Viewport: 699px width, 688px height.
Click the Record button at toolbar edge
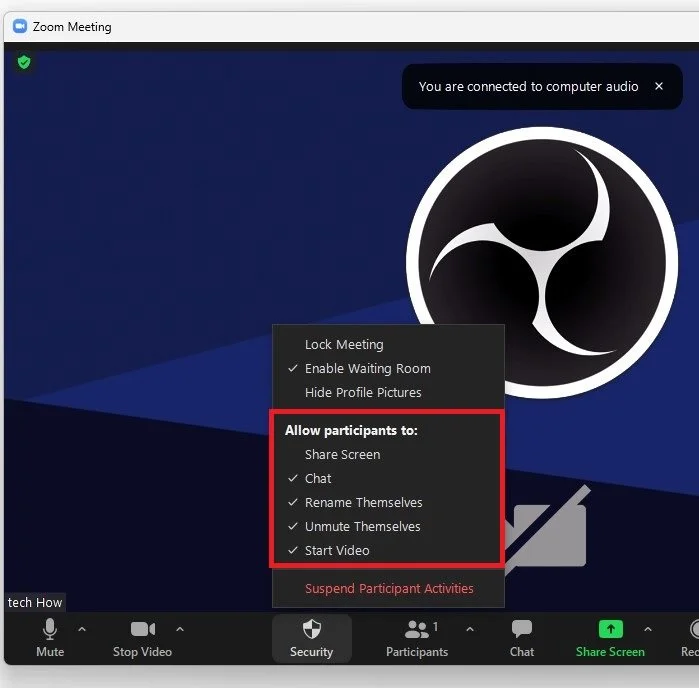690,638
